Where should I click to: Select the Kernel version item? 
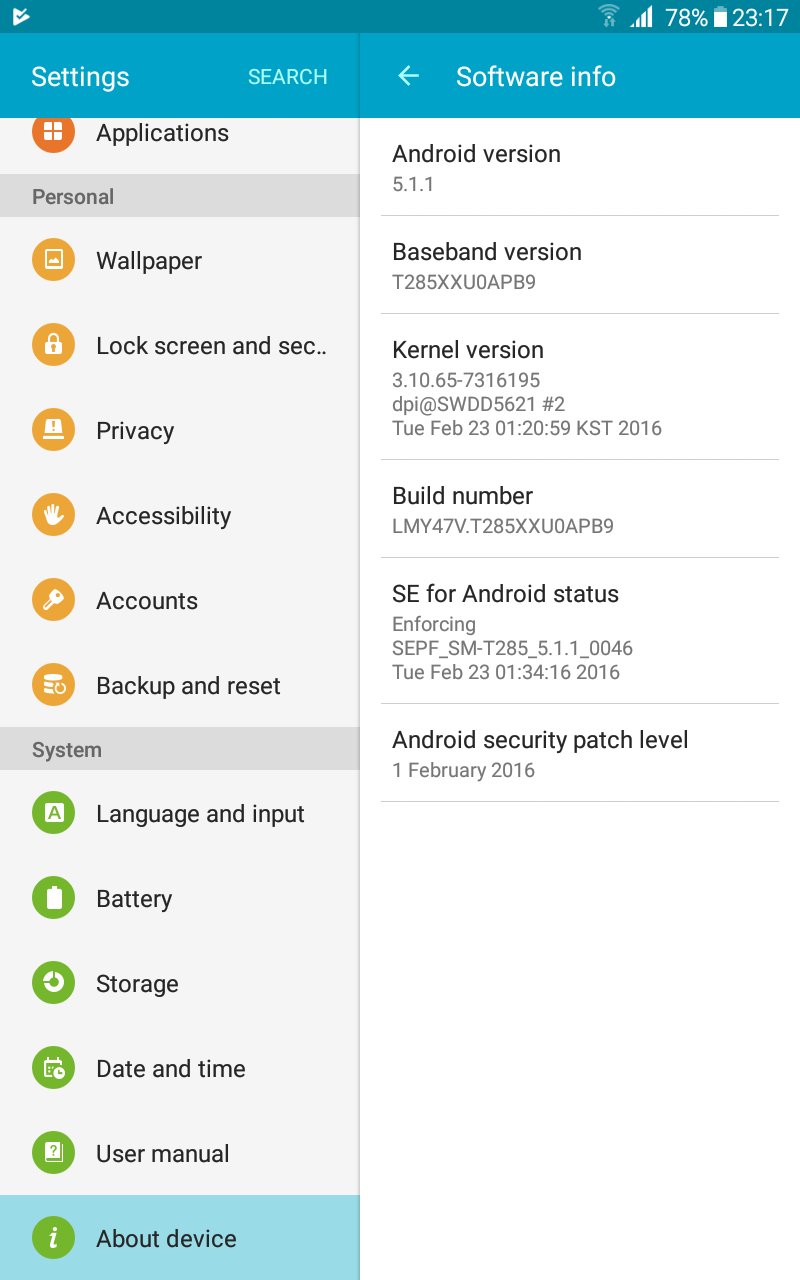tap(580, 387)
